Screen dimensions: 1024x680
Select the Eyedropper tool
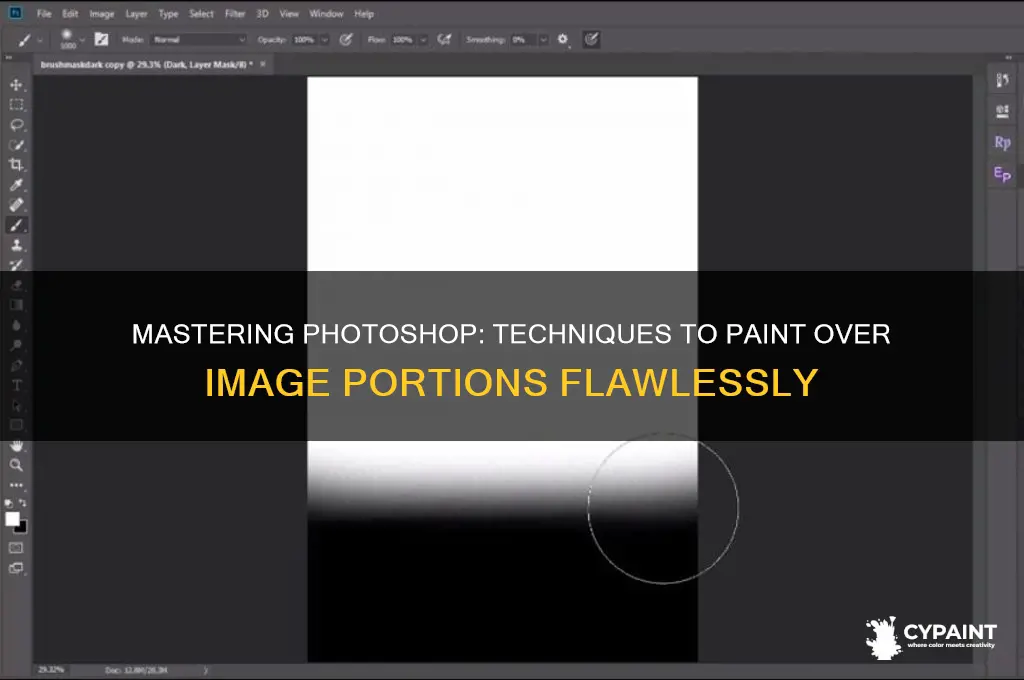16,185
